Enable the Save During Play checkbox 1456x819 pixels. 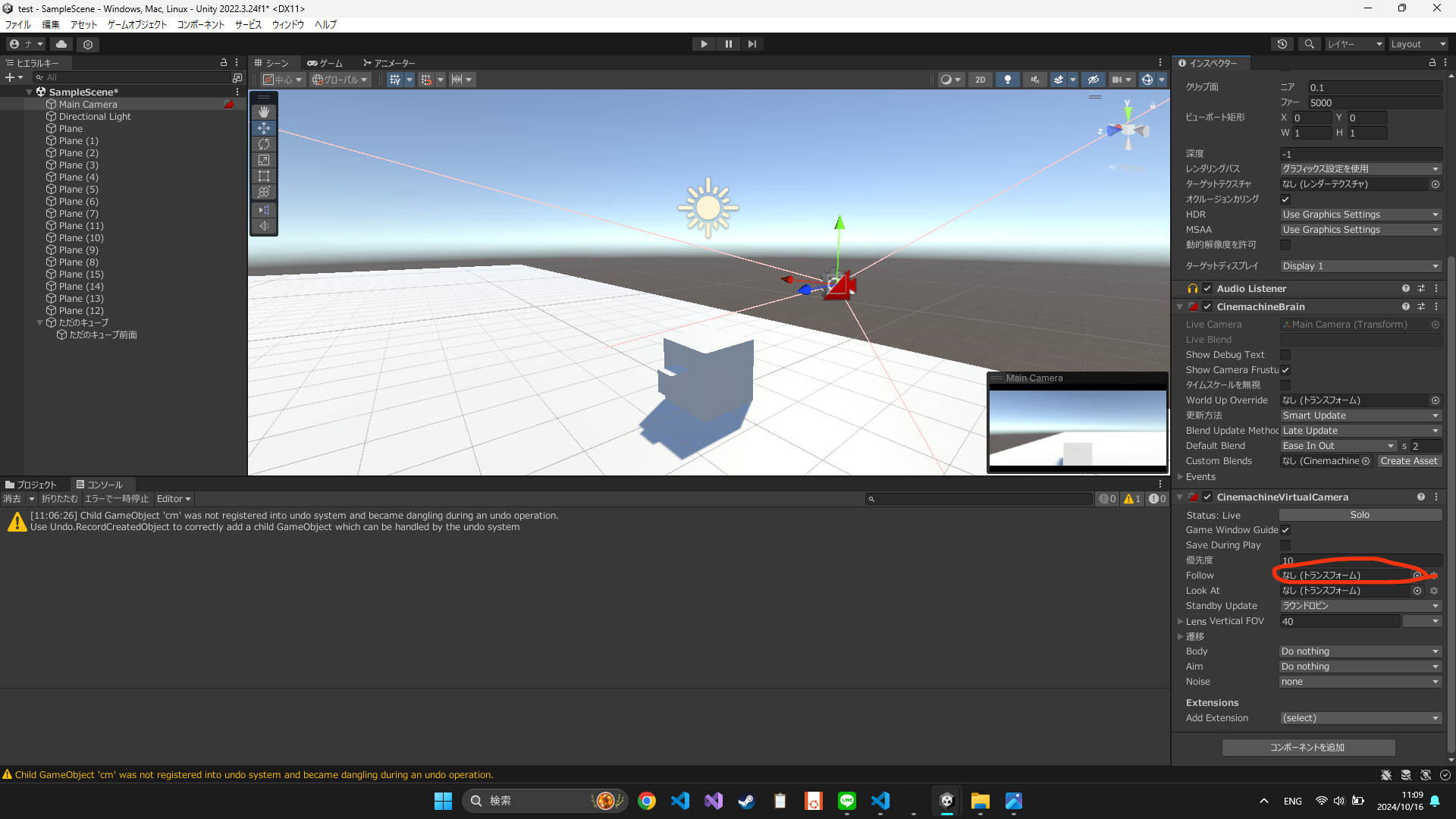pyautogui.click(x=1285, y=545)
